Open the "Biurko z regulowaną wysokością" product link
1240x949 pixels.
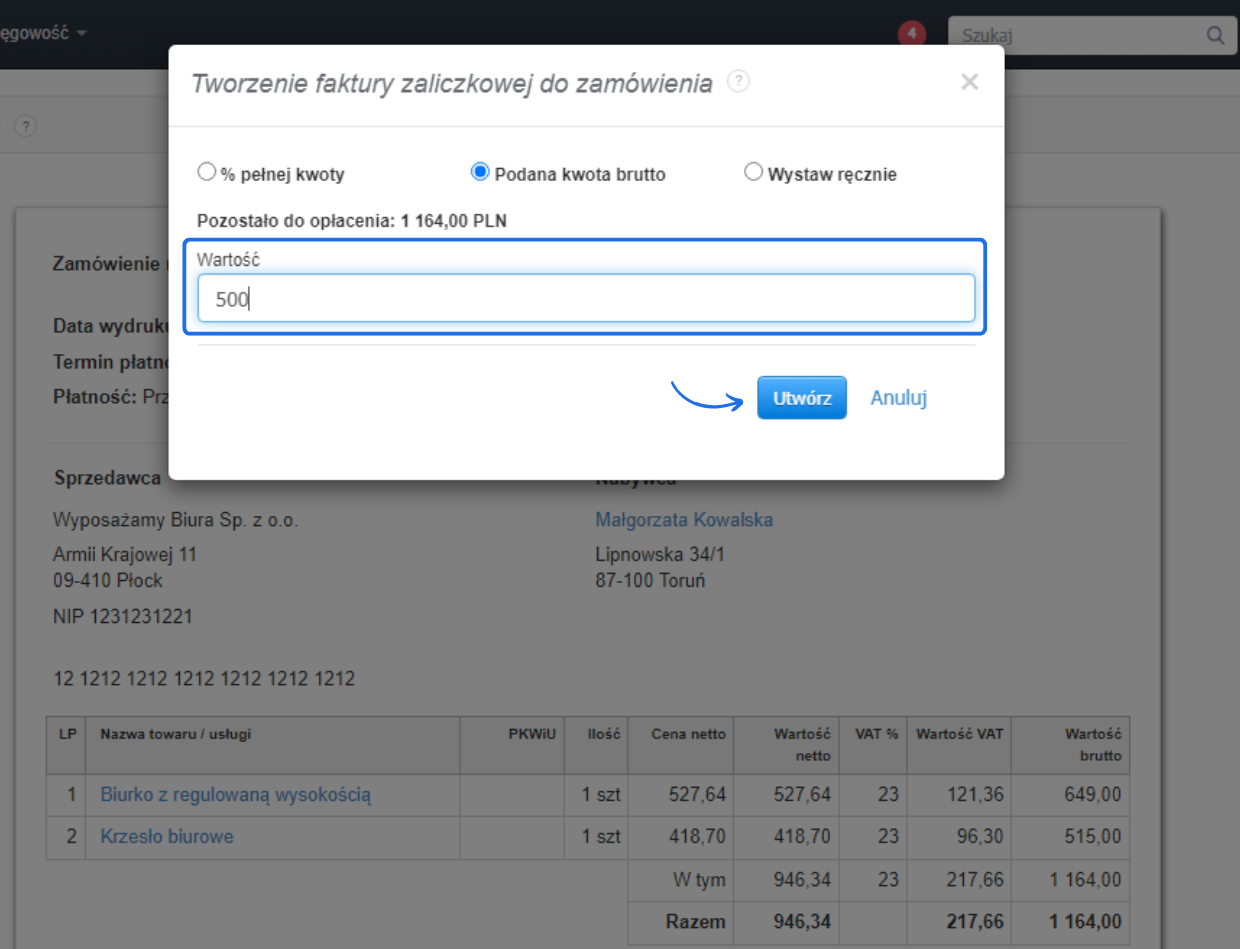(236, 795)
